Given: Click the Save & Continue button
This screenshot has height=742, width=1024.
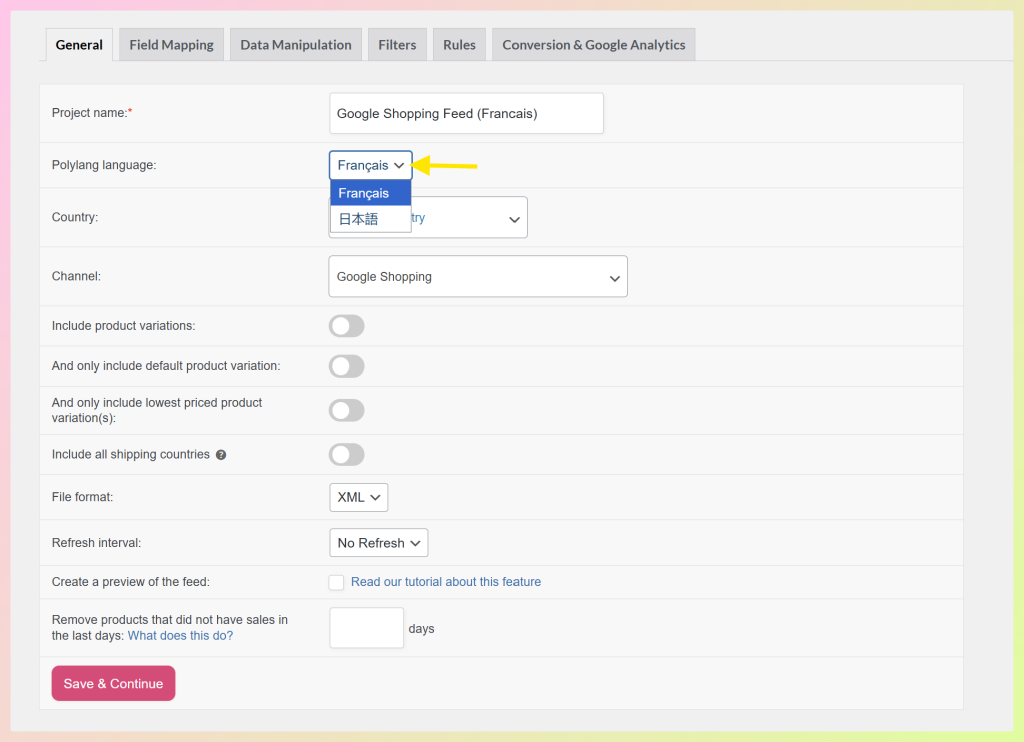Looking at the screenshot, I should coord(113,684).
